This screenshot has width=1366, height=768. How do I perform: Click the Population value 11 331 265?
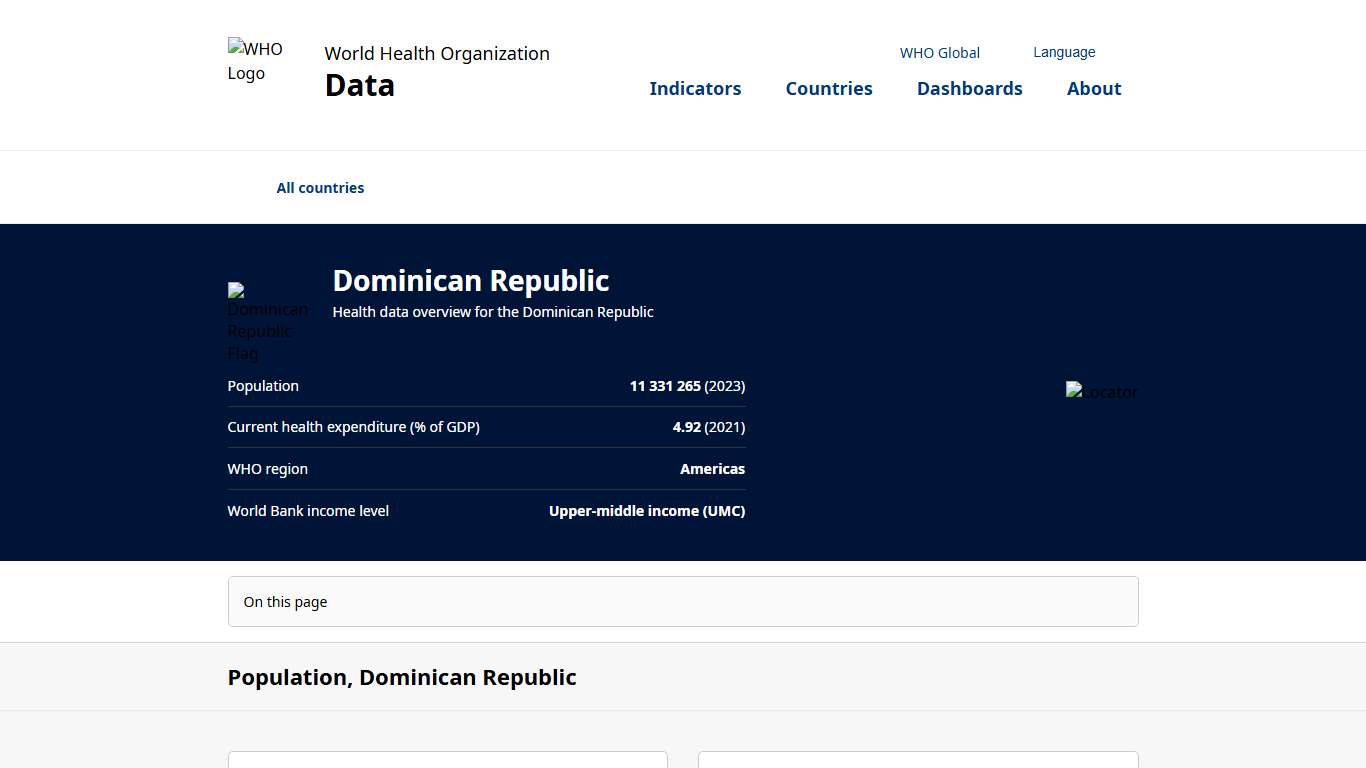[x=663, y=386]
